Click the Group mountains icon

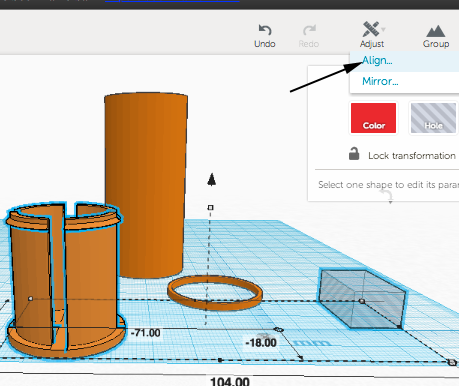point(435,31)
